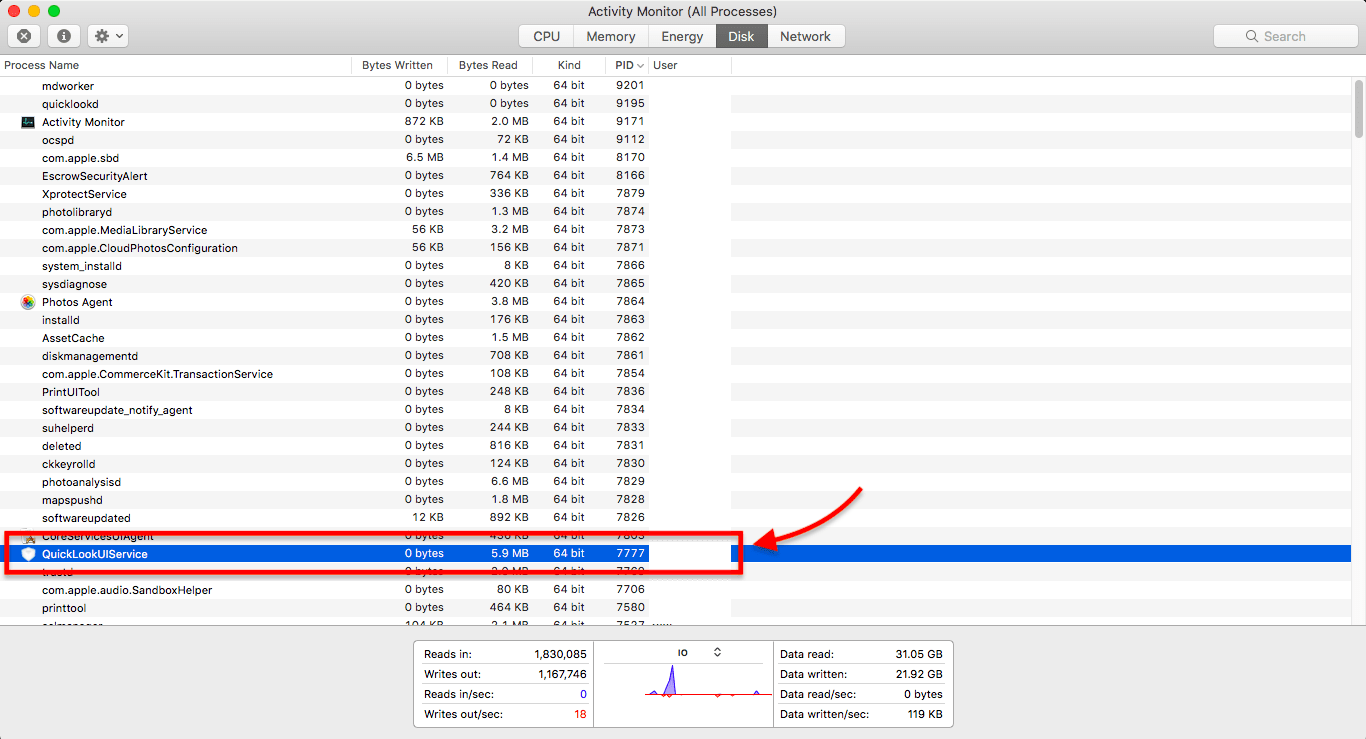
Task: Click the QuickLookUIService shield icon
Action: pyautogui.click(x=28, y=554)
